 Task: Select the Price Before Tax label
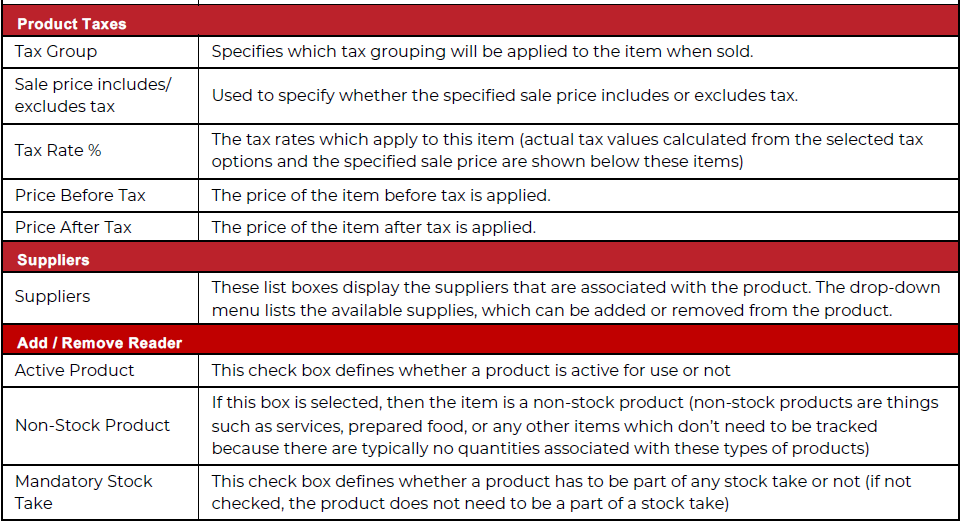[80, 195]
